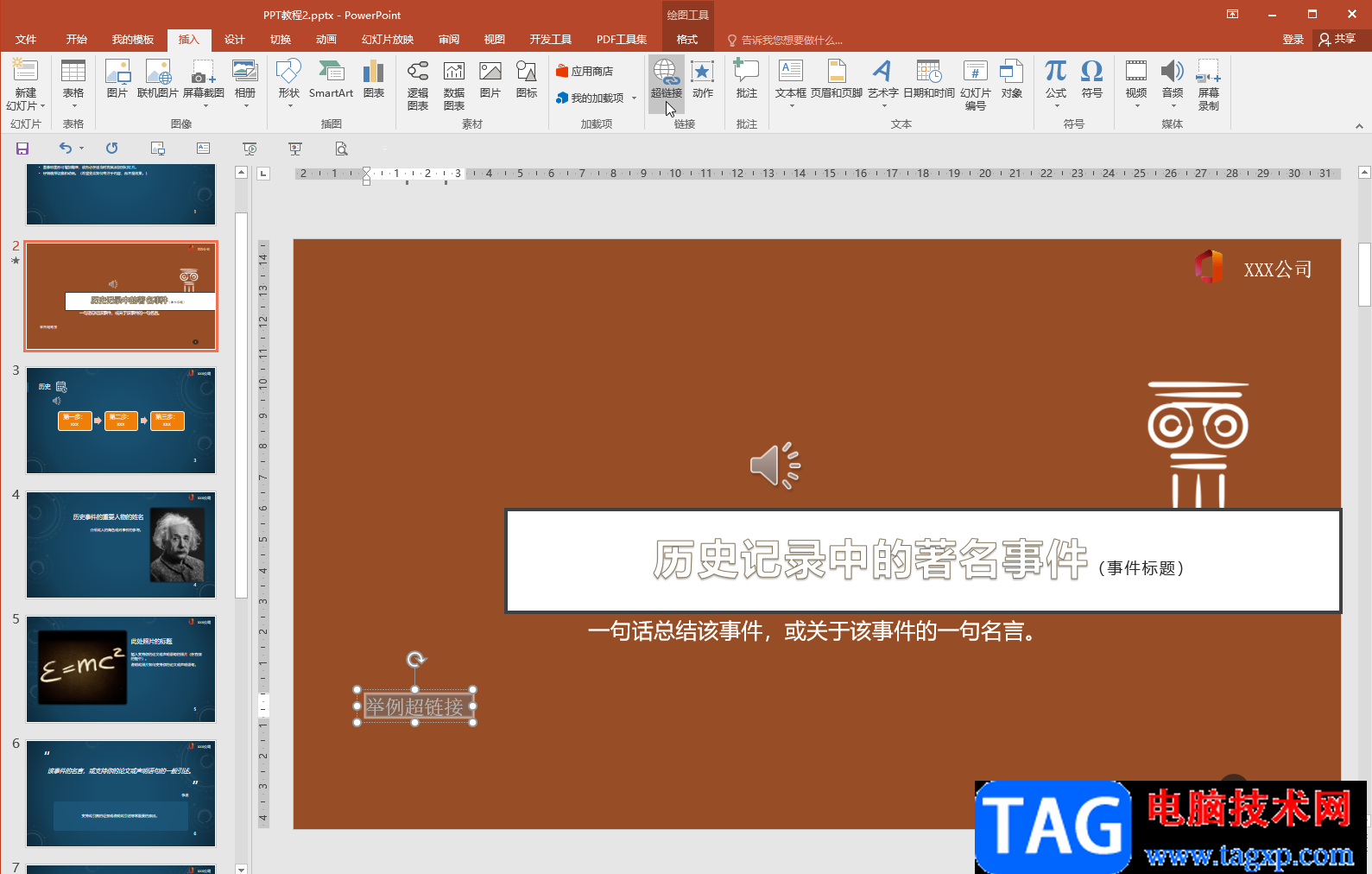Select slide 4 thumbnail with Einstein photo

click(121, 545)
